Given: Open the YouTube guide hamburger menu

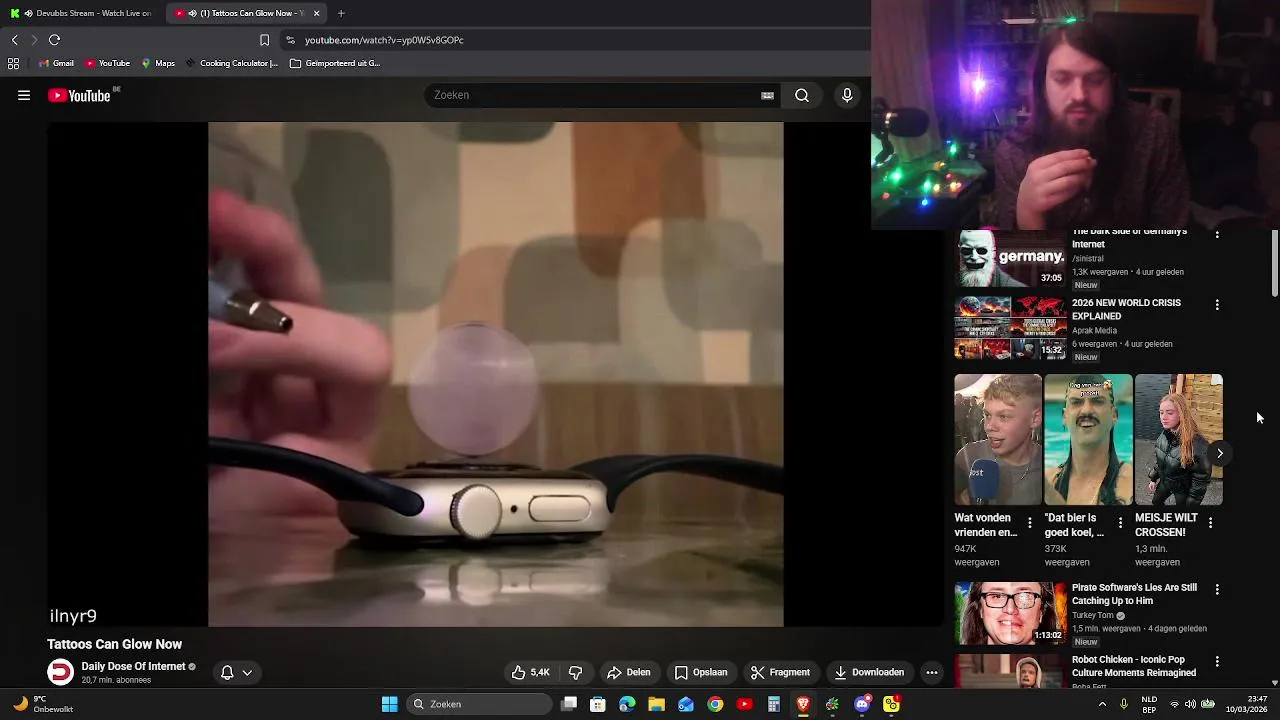Looking at the screenshot, I should 24,95.
